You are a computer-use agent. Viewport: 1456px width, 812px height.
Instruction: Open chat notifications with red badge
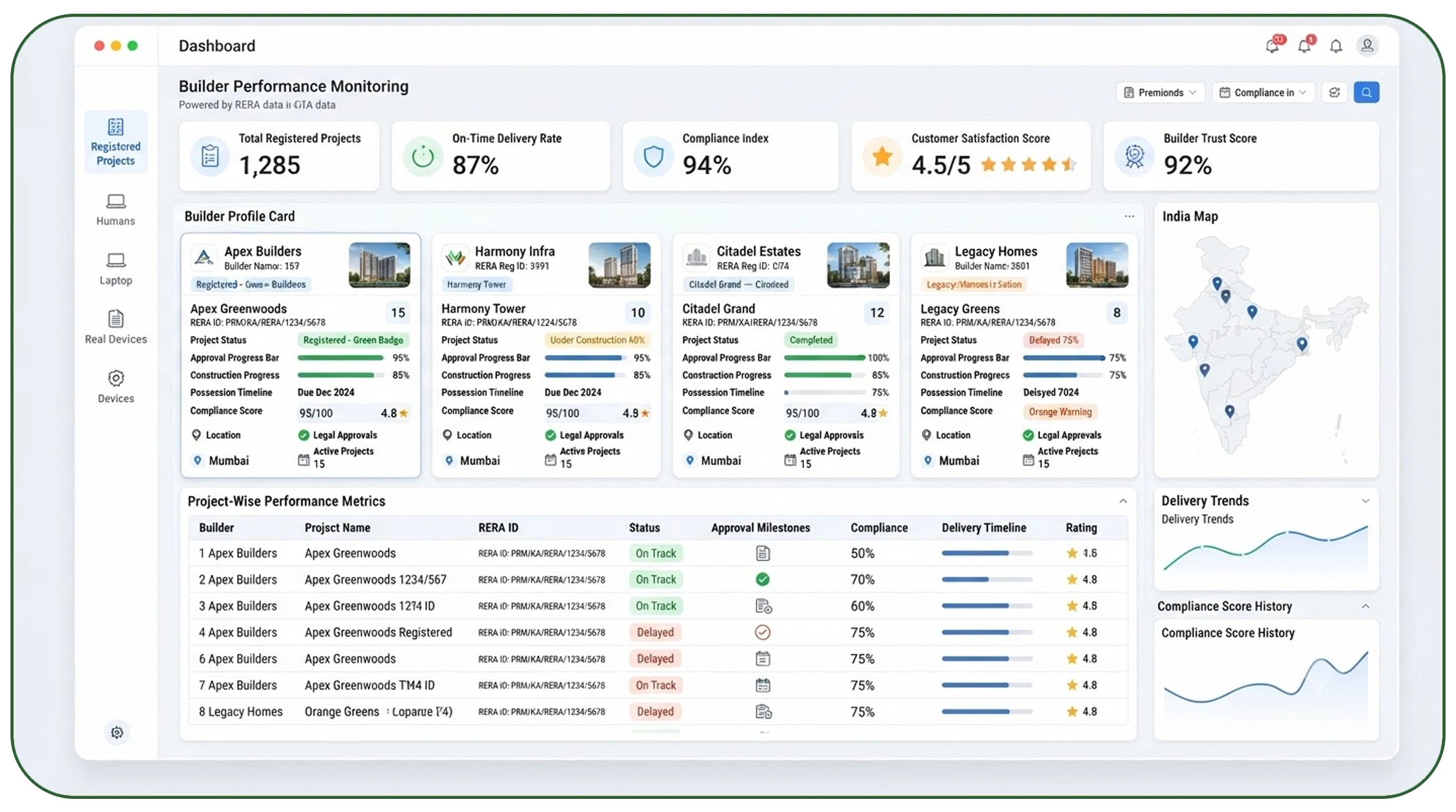pyautogui.click(x=1273, y=45)
